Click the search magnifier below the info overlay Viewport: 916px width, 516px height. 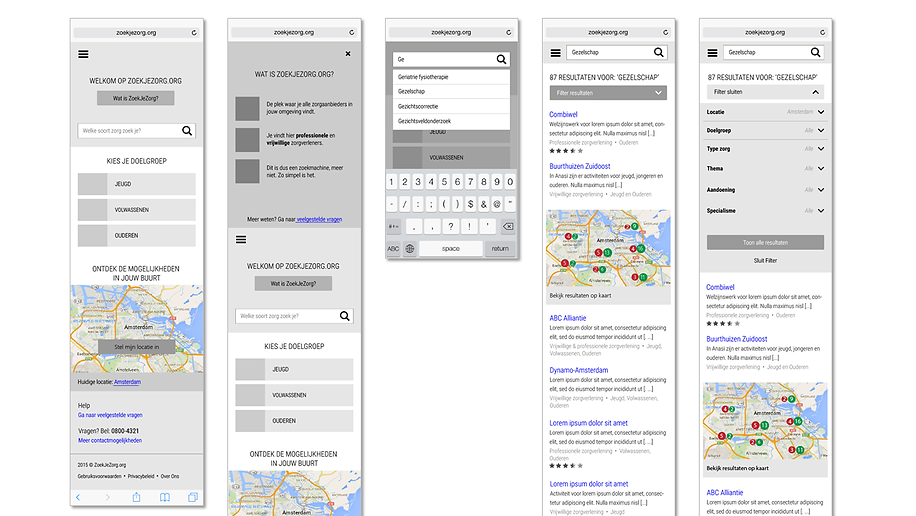click(345, 316)
